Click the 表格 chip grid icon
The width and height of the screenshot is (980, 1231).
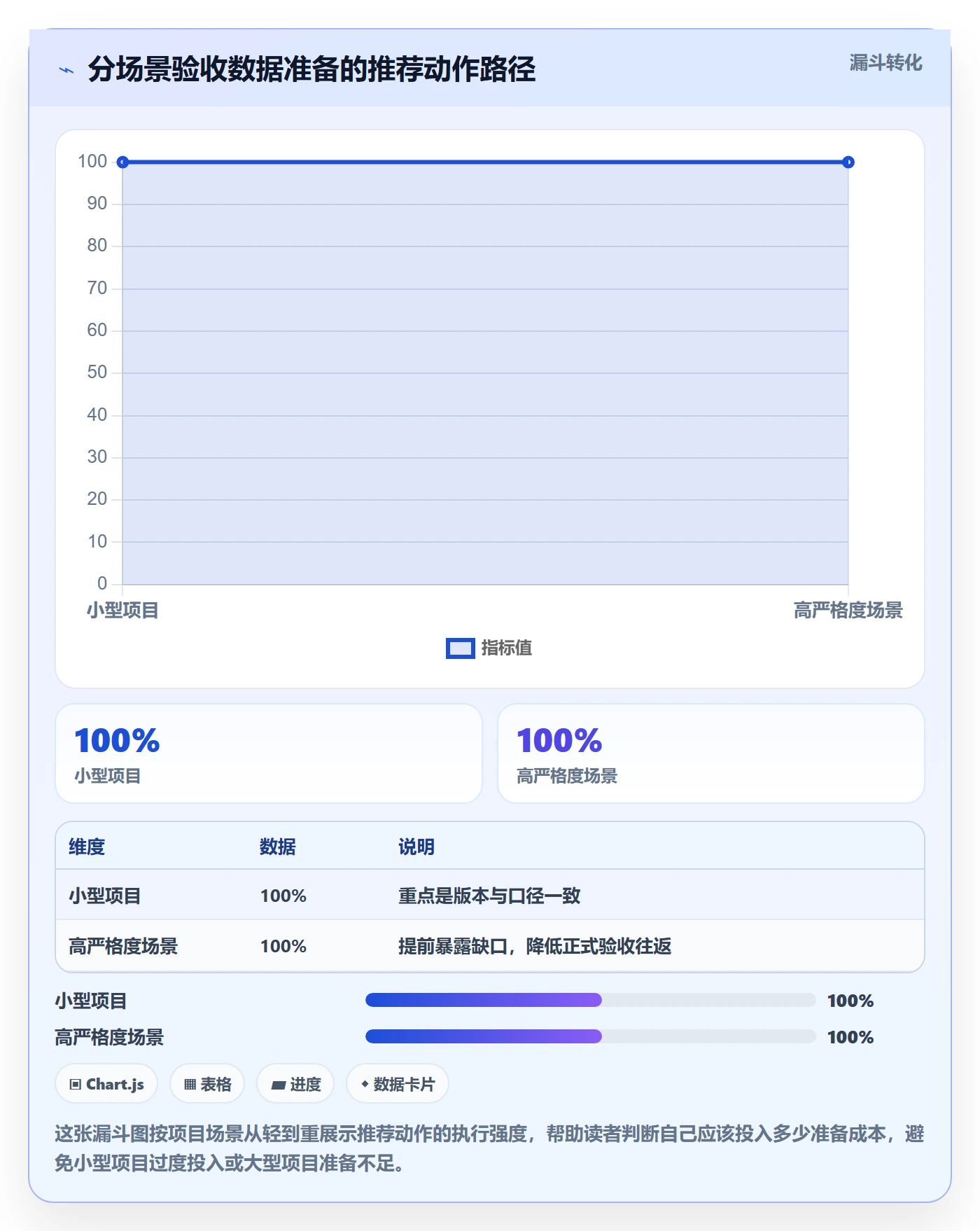click(190, 1085)
